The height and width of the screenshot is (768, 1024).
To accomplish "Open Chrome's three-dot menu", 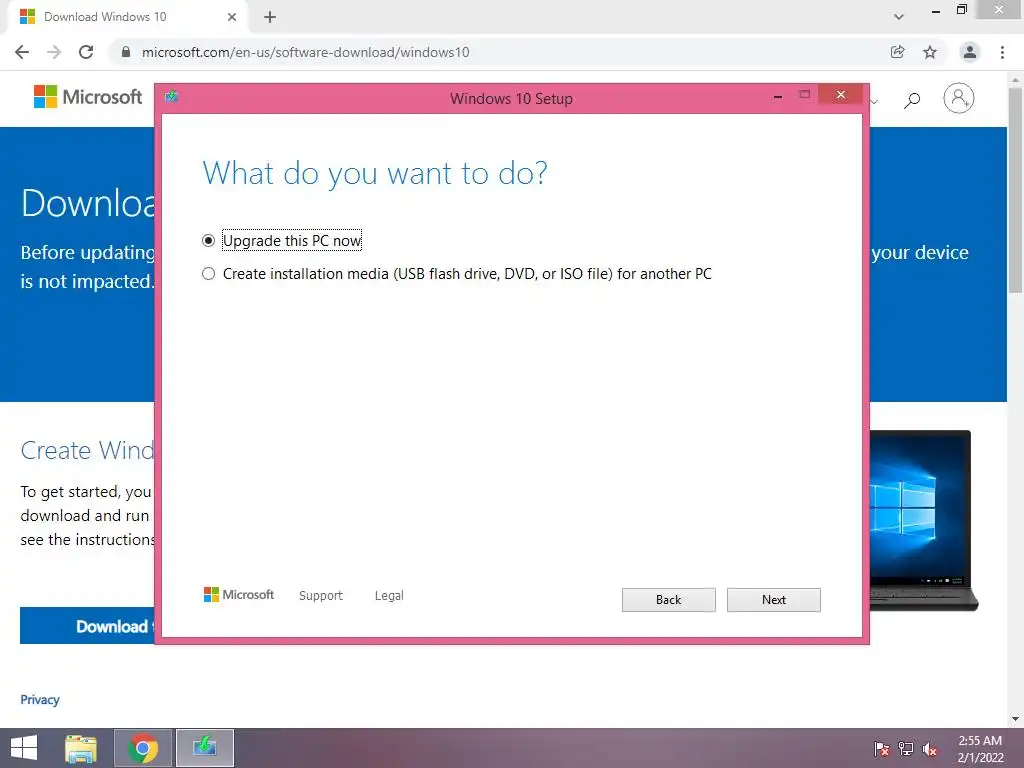I will point(1002,52).
